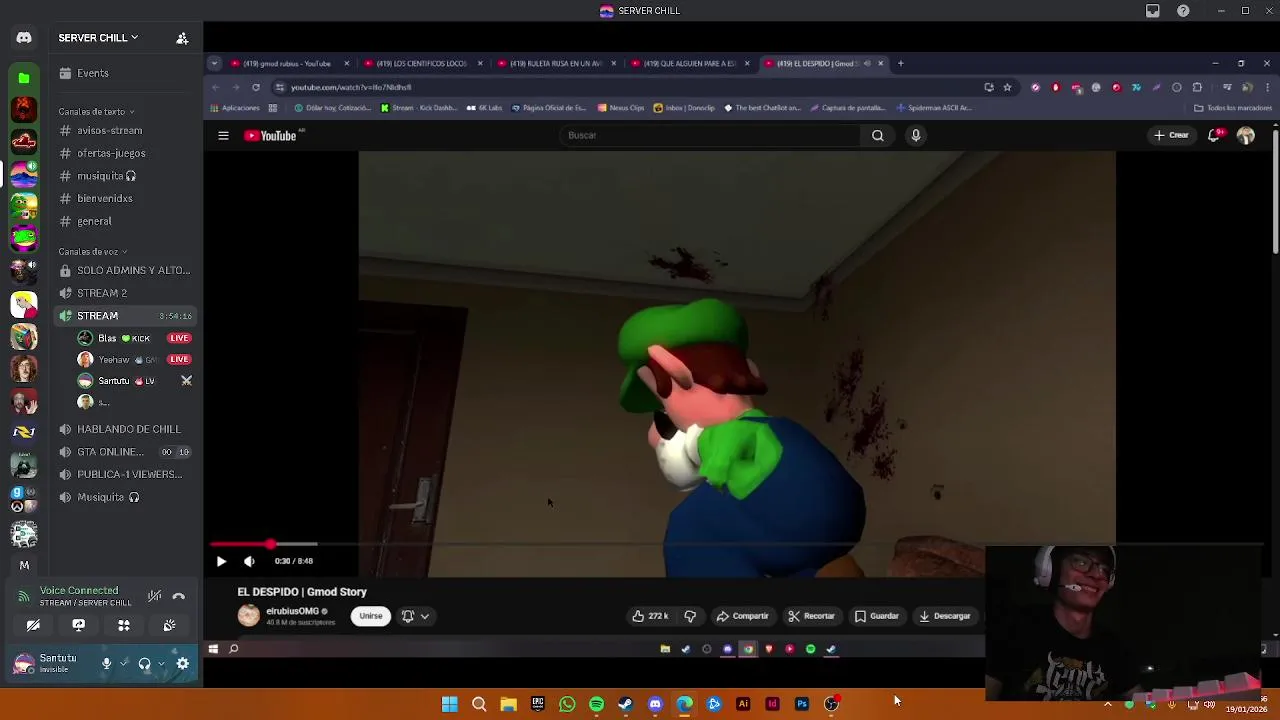This screenshot has width=1280, height=720.
Task: Open Discord activities launcher icon
Action: pyautogui.click(x=124, y=626)
